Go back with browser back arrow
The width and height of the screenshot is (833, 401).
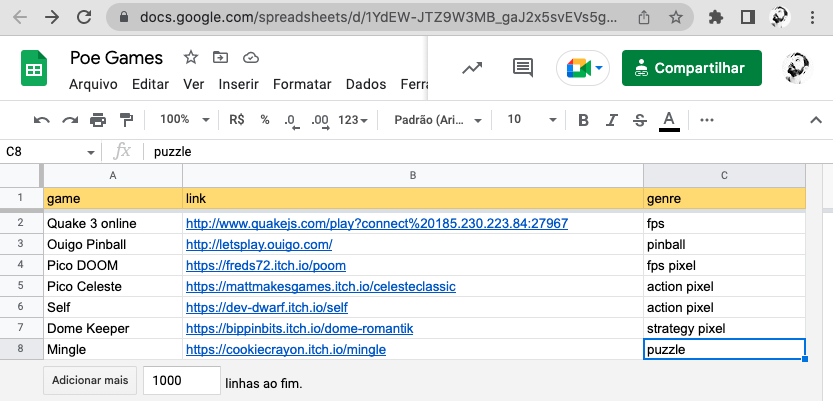point(20,18)
